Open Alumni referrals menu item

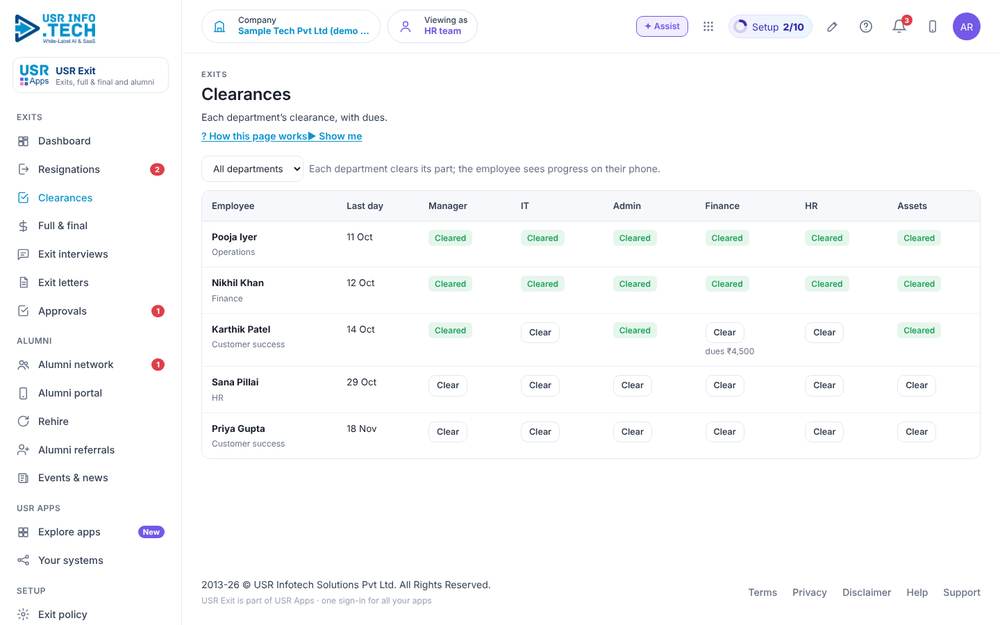[77, 450]
